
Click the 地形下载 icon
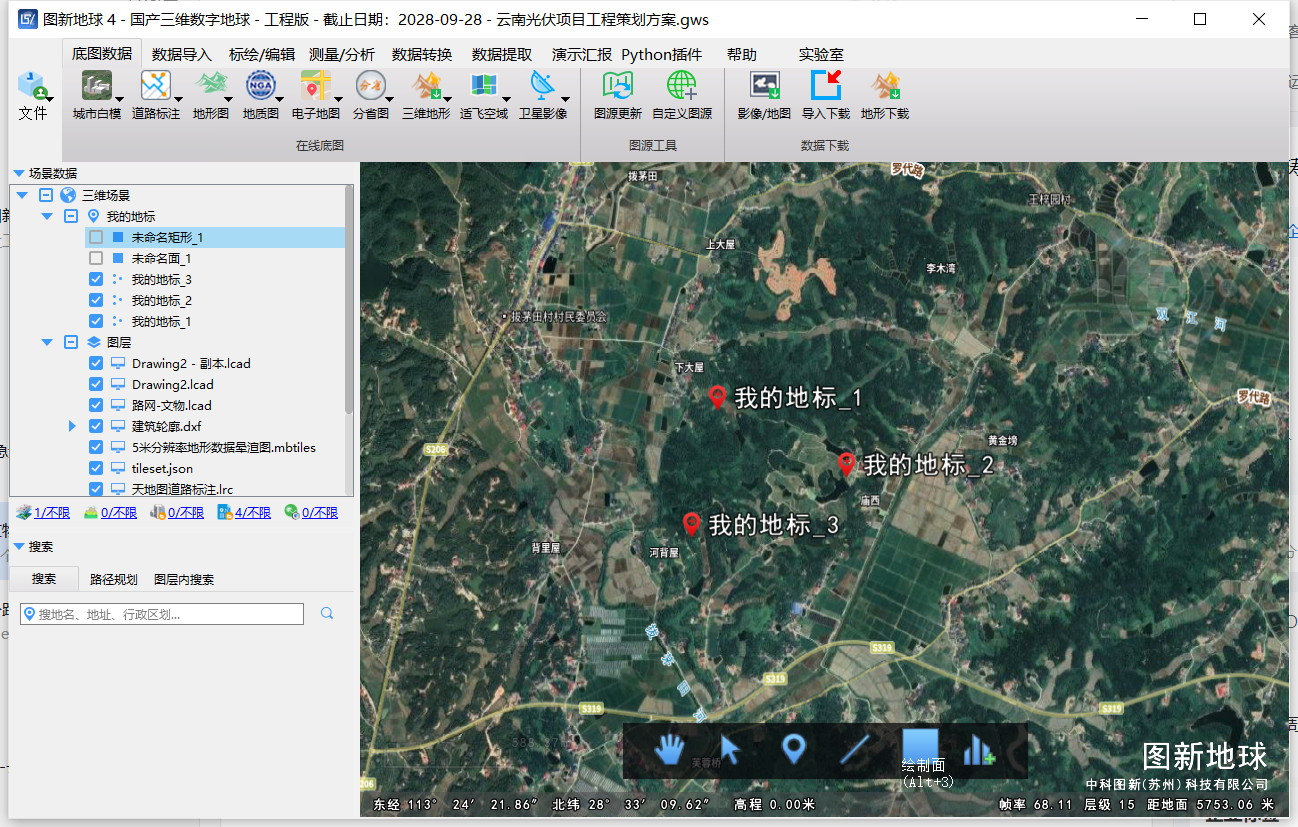[x=885, y=86]
